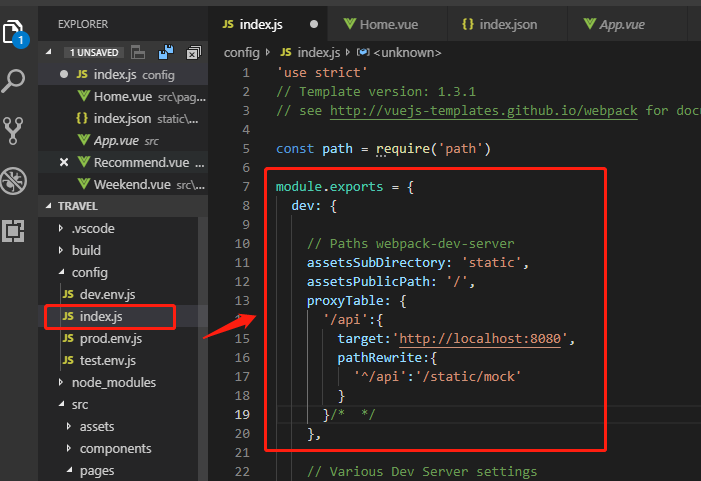
Task: Collapse the pages folder
Action: 69,470
